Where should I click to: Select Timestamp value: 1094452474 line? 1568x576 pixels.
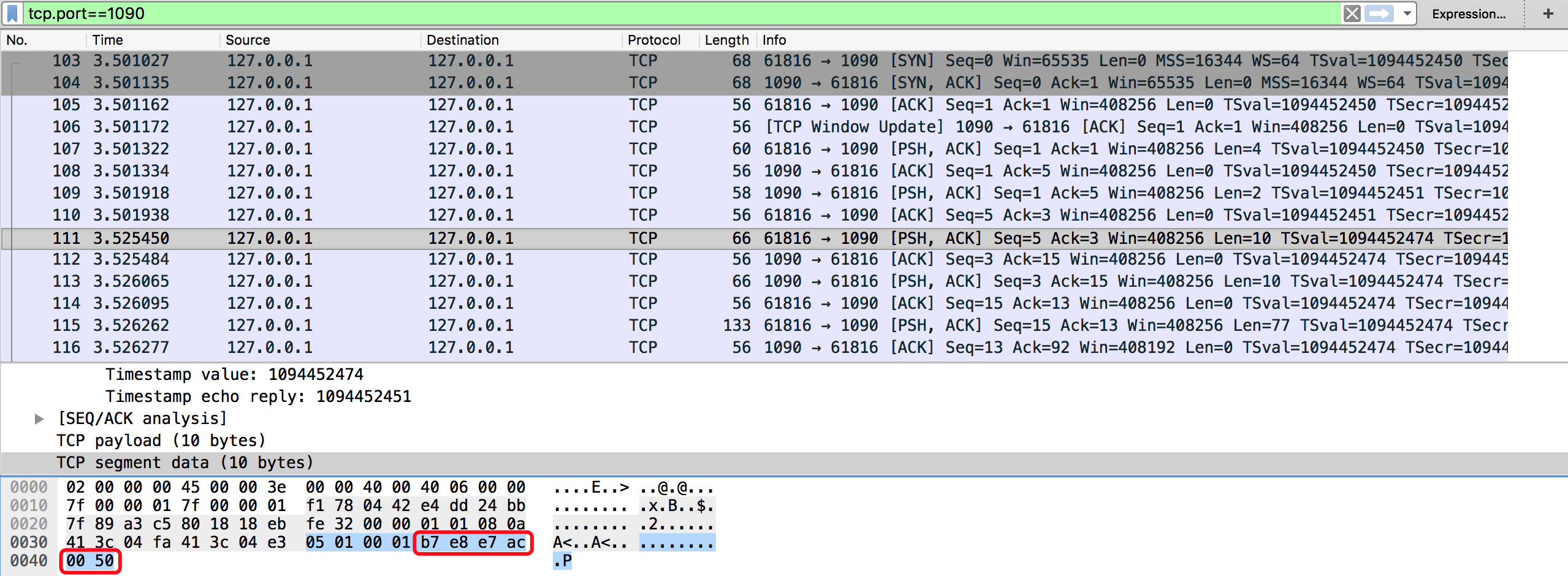[x=784, y=374]
